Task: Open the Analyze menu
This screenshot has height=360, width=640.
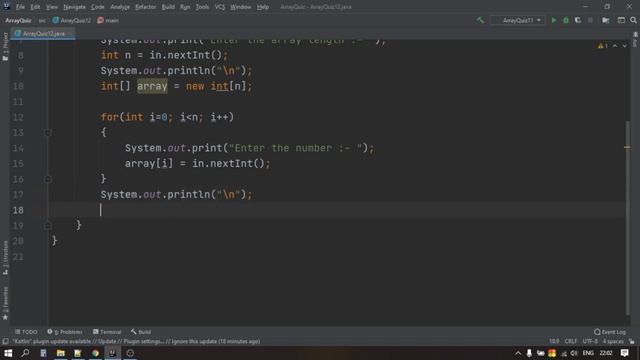Action: 120,7
